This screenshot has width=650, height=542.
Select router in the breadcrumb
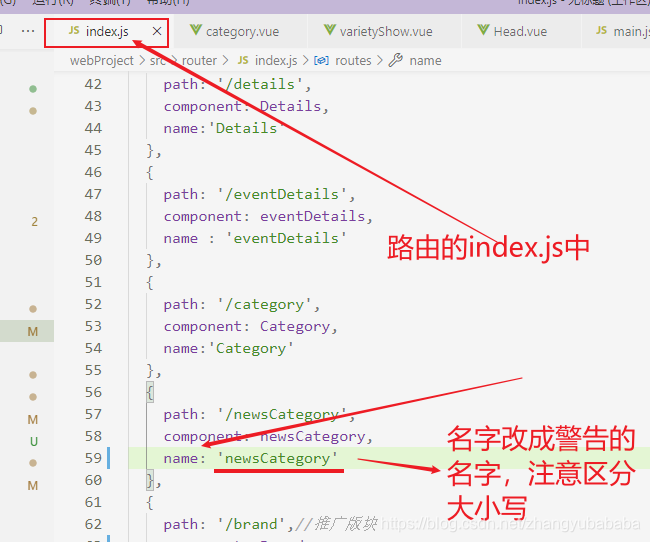coord(199,61)
